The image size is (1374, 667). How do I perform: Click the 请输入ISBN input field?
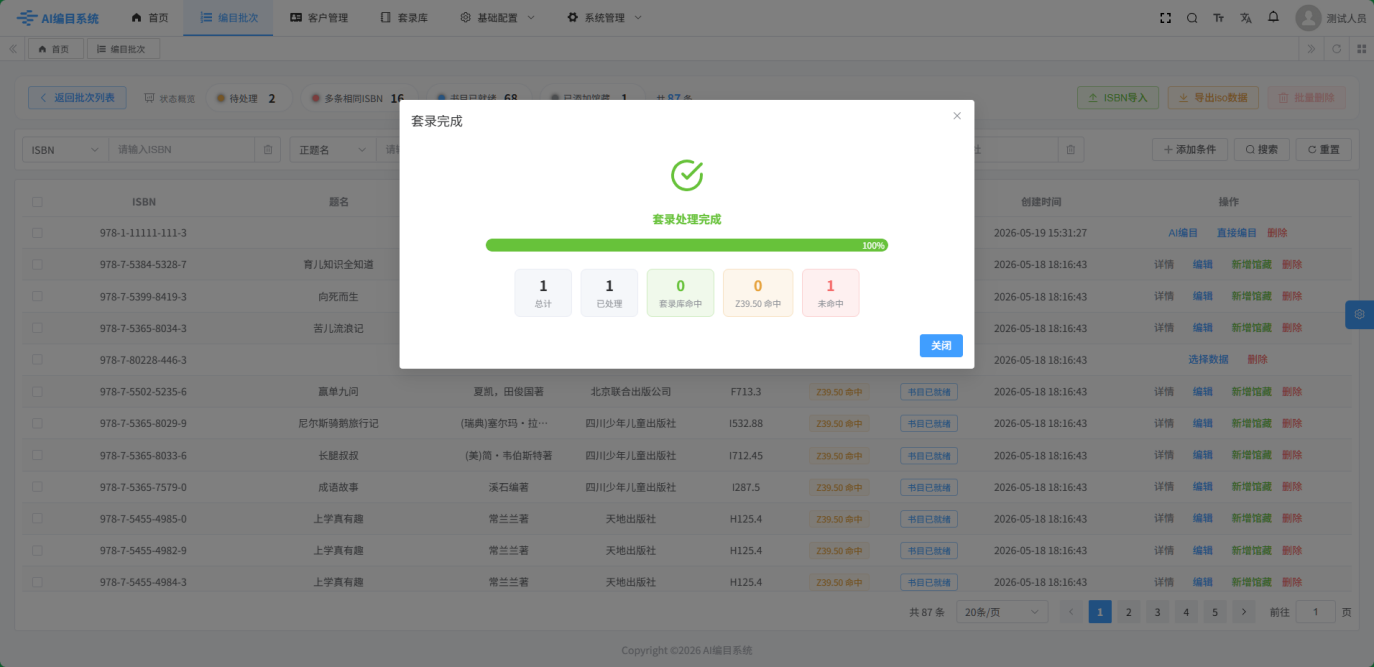(181, 150)
